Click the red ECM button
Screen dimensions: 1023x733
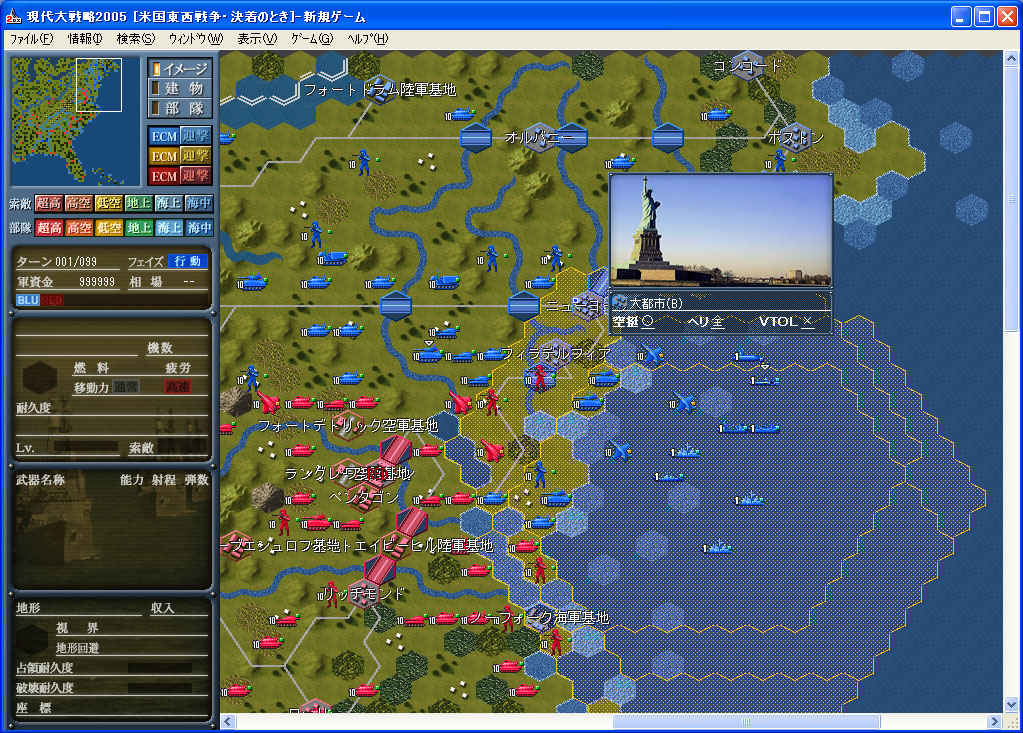(164, 176)
